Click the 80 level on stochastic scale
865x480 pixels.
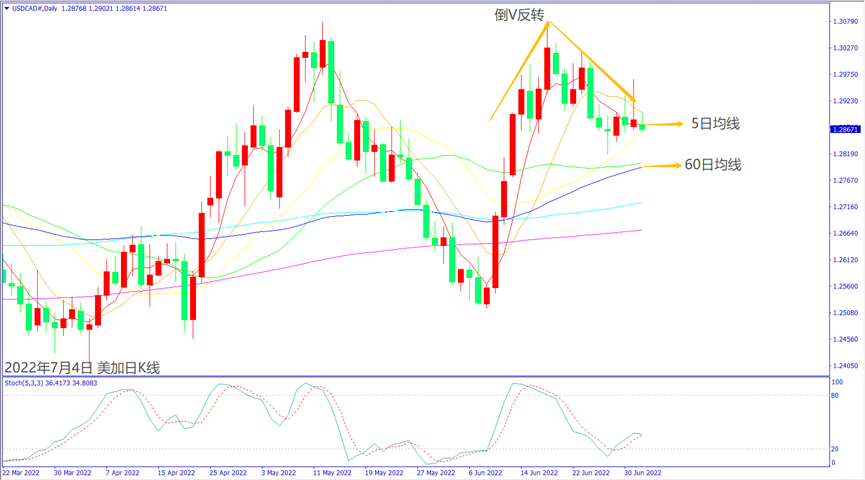[x=836, y=396]
